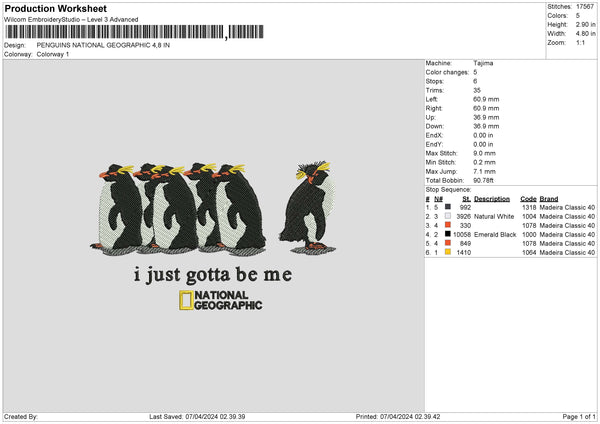Viewport: 600px width, 424px height.
Task: Click the 'Stop Sequence:' heading
Action: click(x=448, y=190)
